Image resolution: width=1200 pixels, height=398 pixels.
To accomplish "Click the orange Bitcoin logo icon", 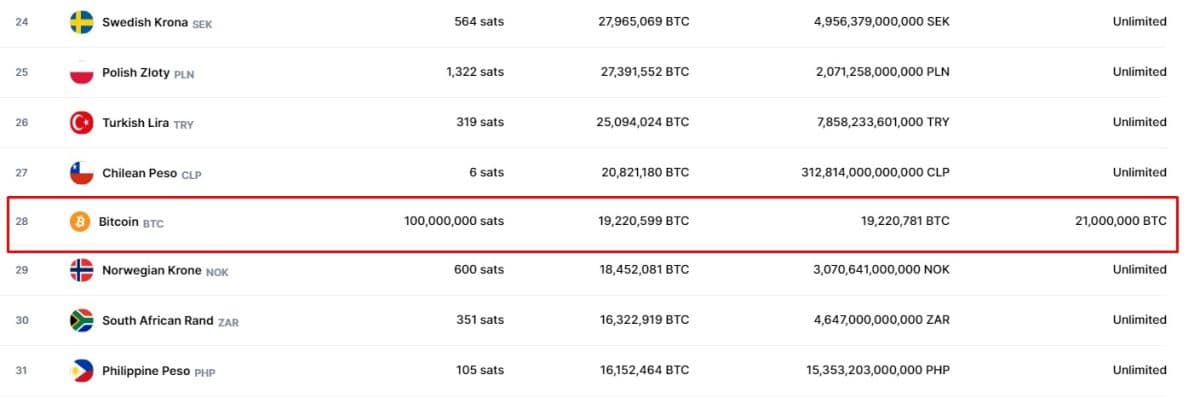I will (x=80, y=221).
